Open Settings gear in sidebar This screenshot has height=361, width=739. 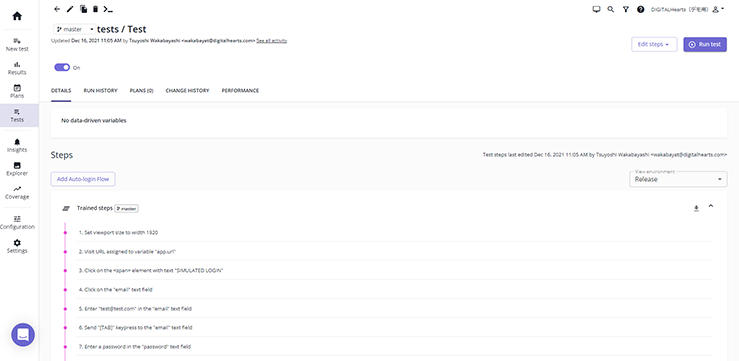tap(17, 246)
